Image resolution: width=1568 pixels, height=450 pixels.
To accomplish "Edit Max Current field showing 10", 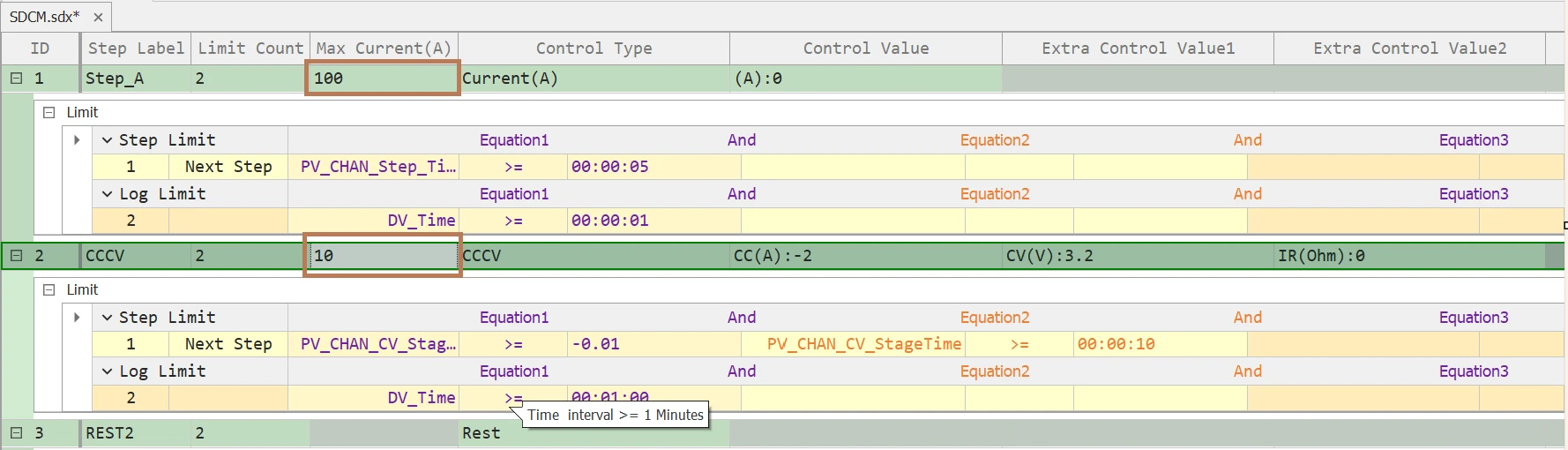I will (383, 256).
